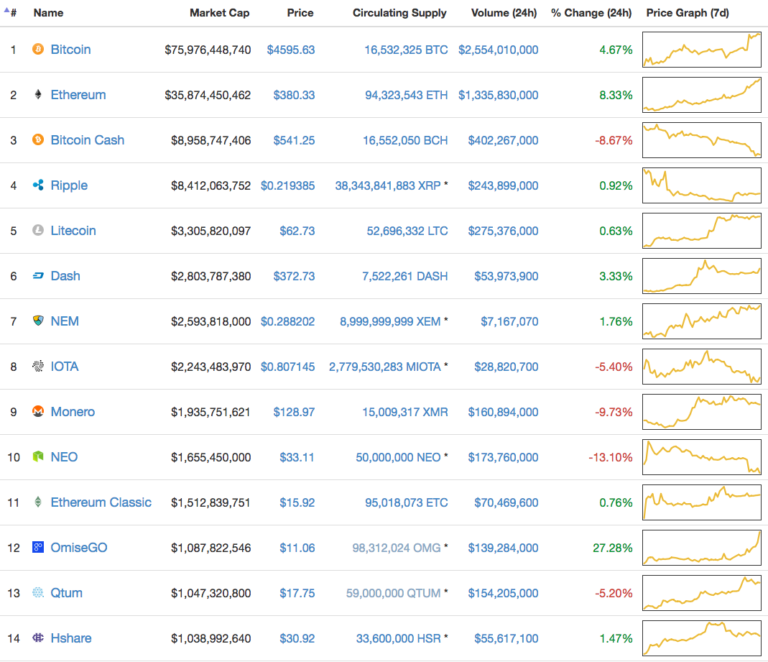Click Bitcoin volume $2,554,010,000
The height and width of the screenshot is (662, 768).
coord(498,50)
